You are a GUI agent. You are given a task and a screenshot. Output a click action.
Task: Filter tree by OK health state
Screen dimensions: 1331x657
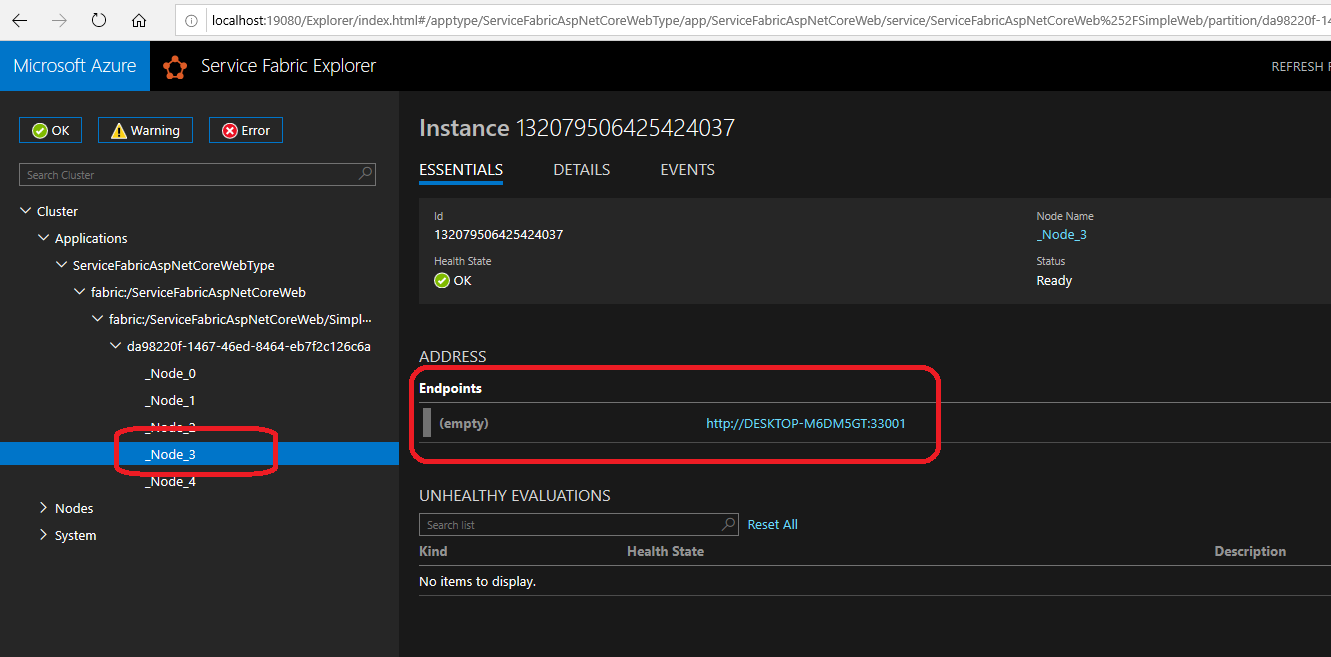51,130
